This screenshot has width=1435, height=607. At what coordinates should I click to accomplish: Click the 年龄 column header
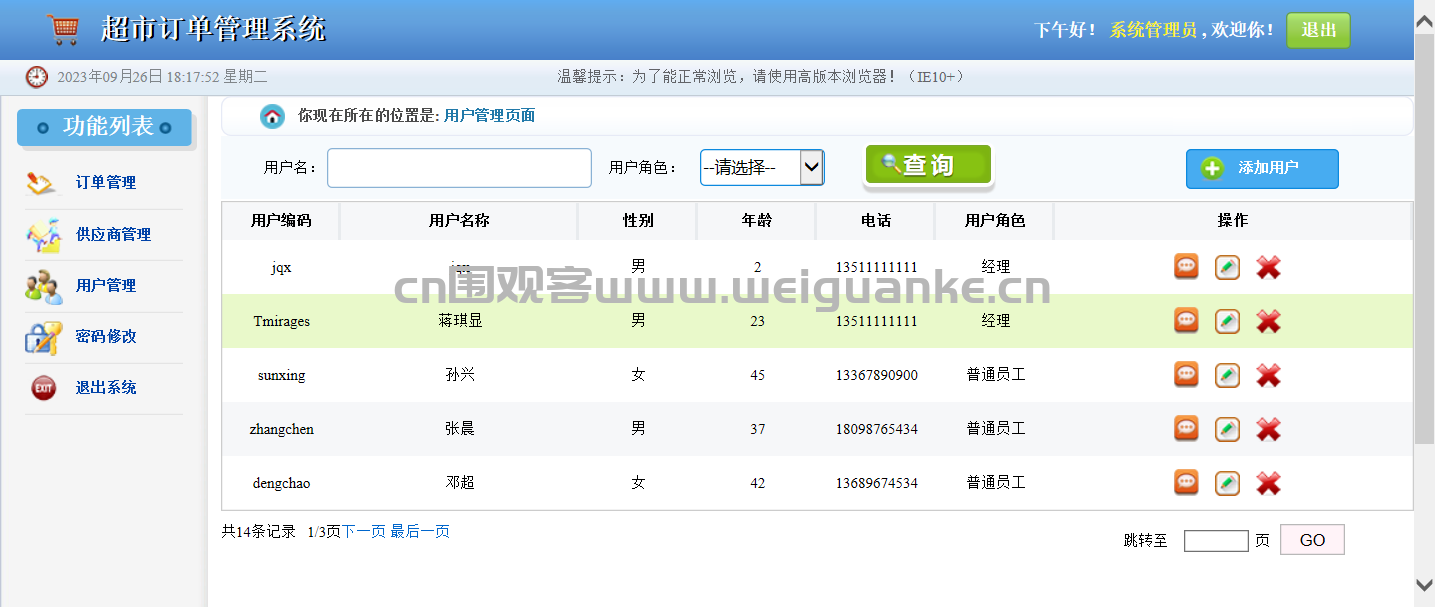click(757, 221)
